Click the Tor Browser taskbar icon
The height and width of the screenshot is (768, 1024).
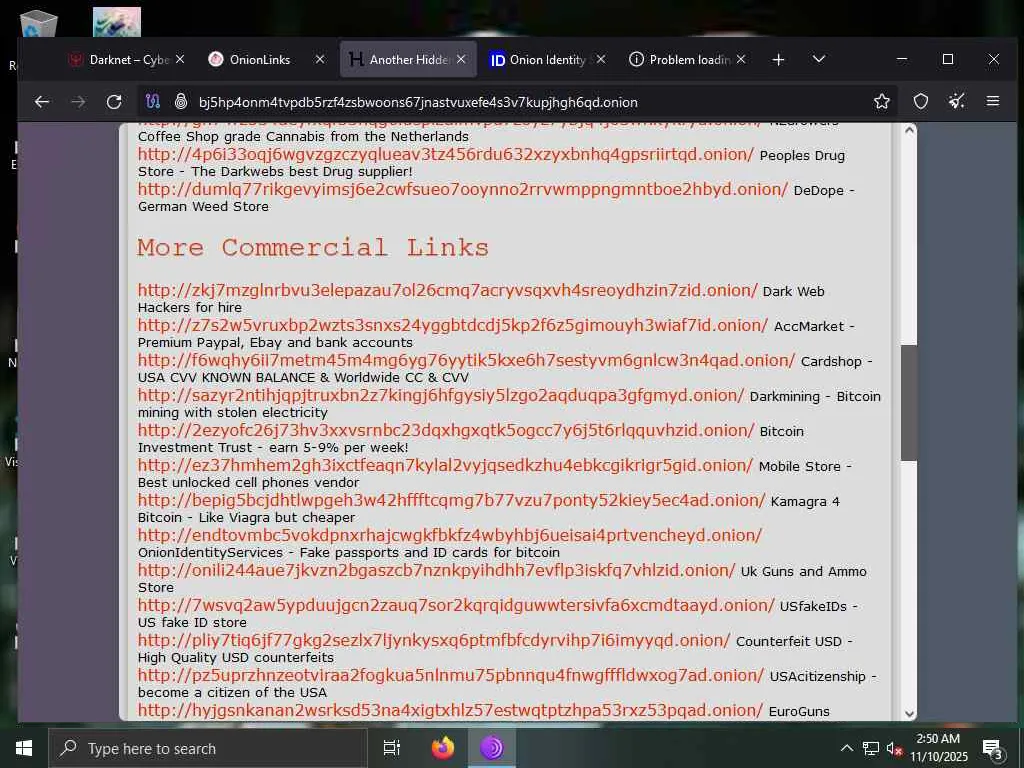492,748
